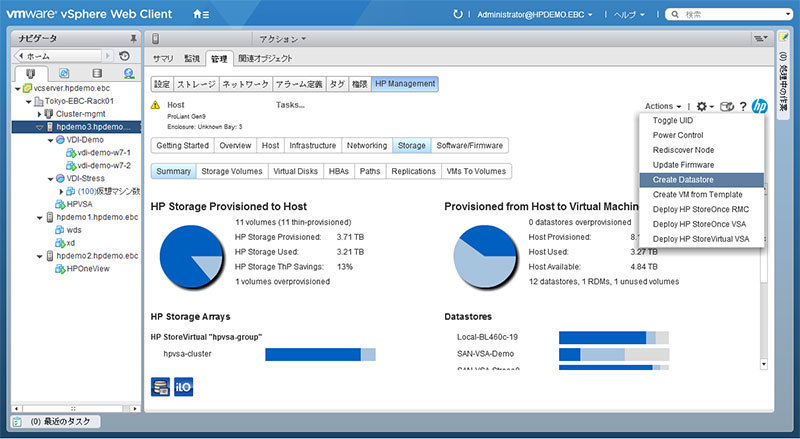Open the work in progress notes icon
The image size is (800, 439).
(x=783, y=37)
